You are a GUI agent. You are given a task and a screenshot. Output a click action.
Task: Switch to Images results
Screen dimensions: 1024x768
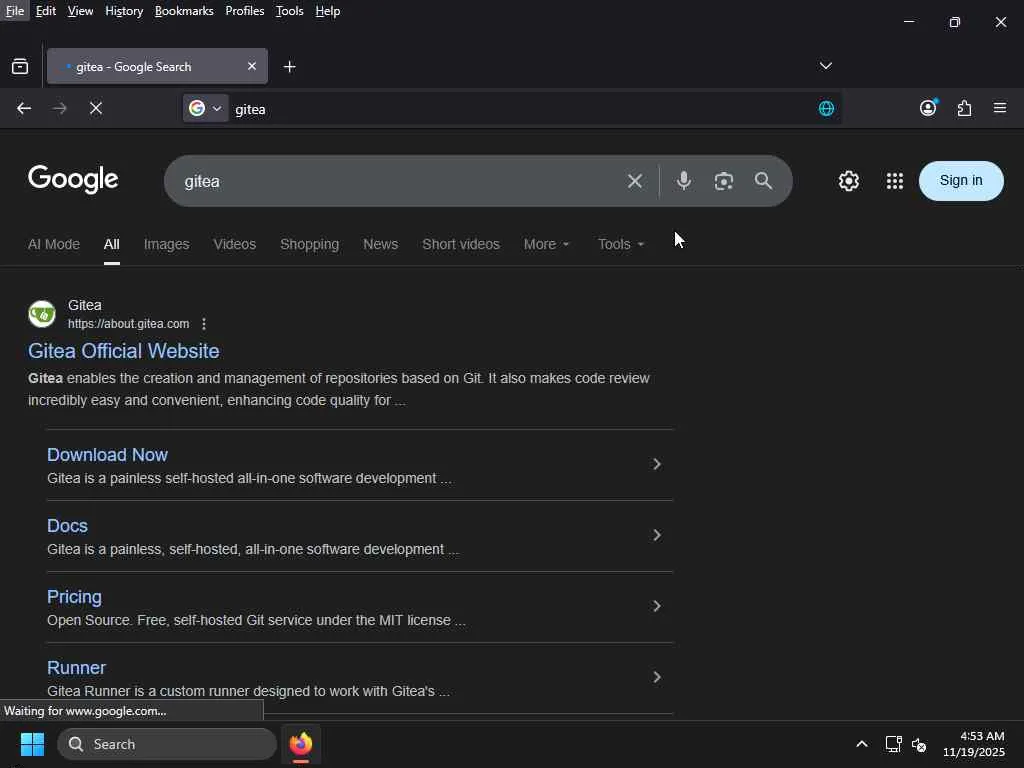pos(167,244)
